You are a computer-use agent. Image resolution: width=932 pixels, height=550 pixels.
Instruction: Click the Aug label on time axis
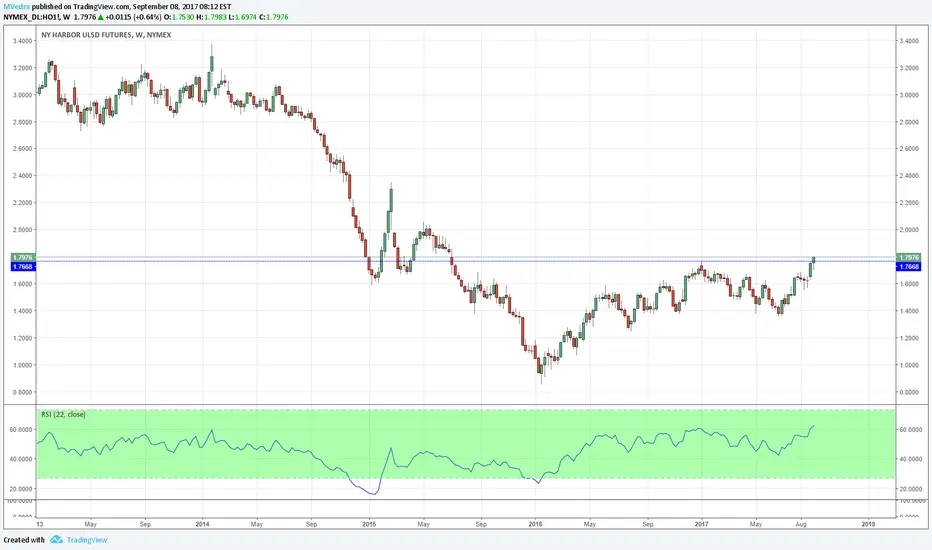(801, 524)
